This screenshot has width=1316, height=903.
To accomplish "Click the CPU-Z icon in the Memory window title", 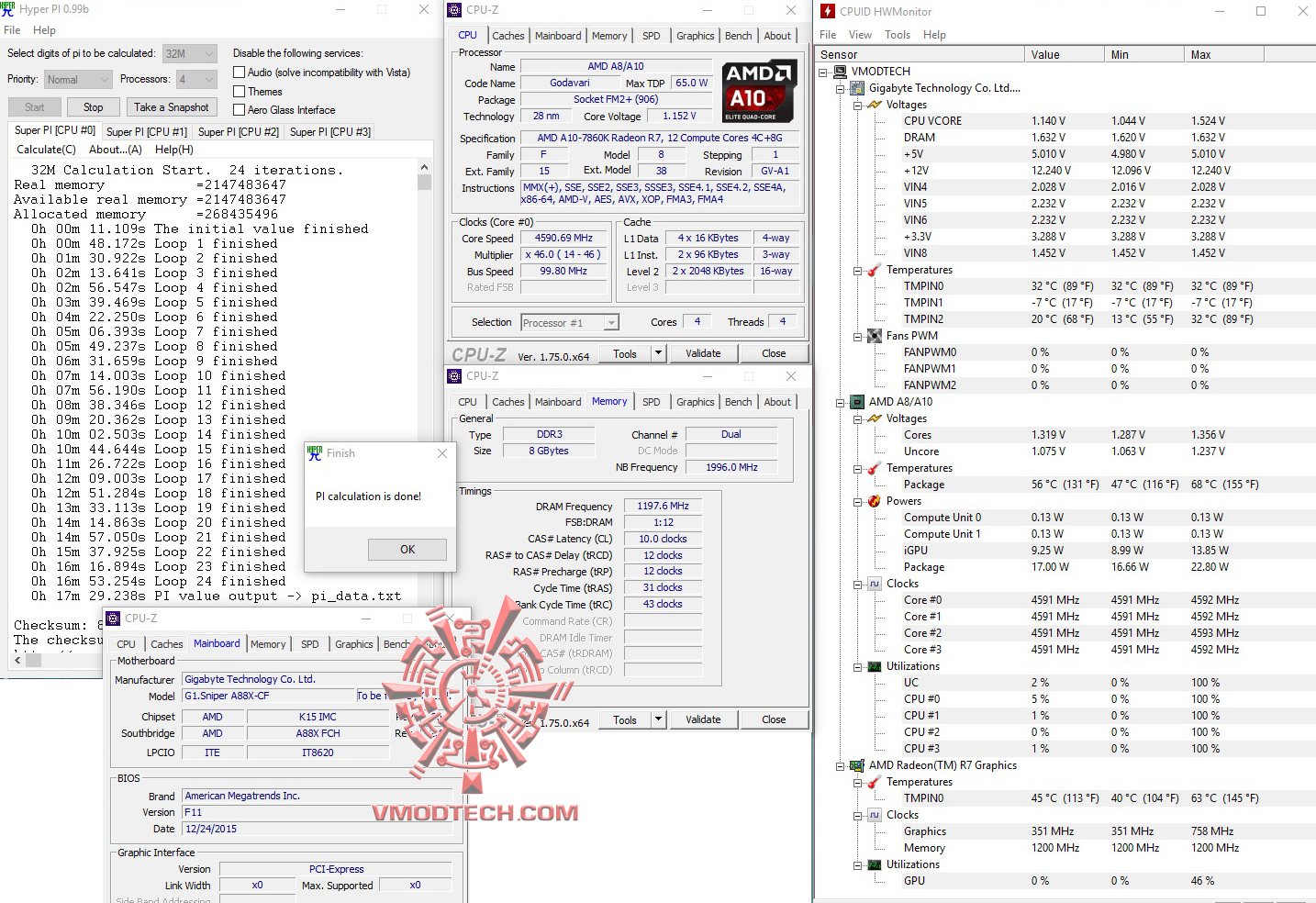I will tap(454, 376).
